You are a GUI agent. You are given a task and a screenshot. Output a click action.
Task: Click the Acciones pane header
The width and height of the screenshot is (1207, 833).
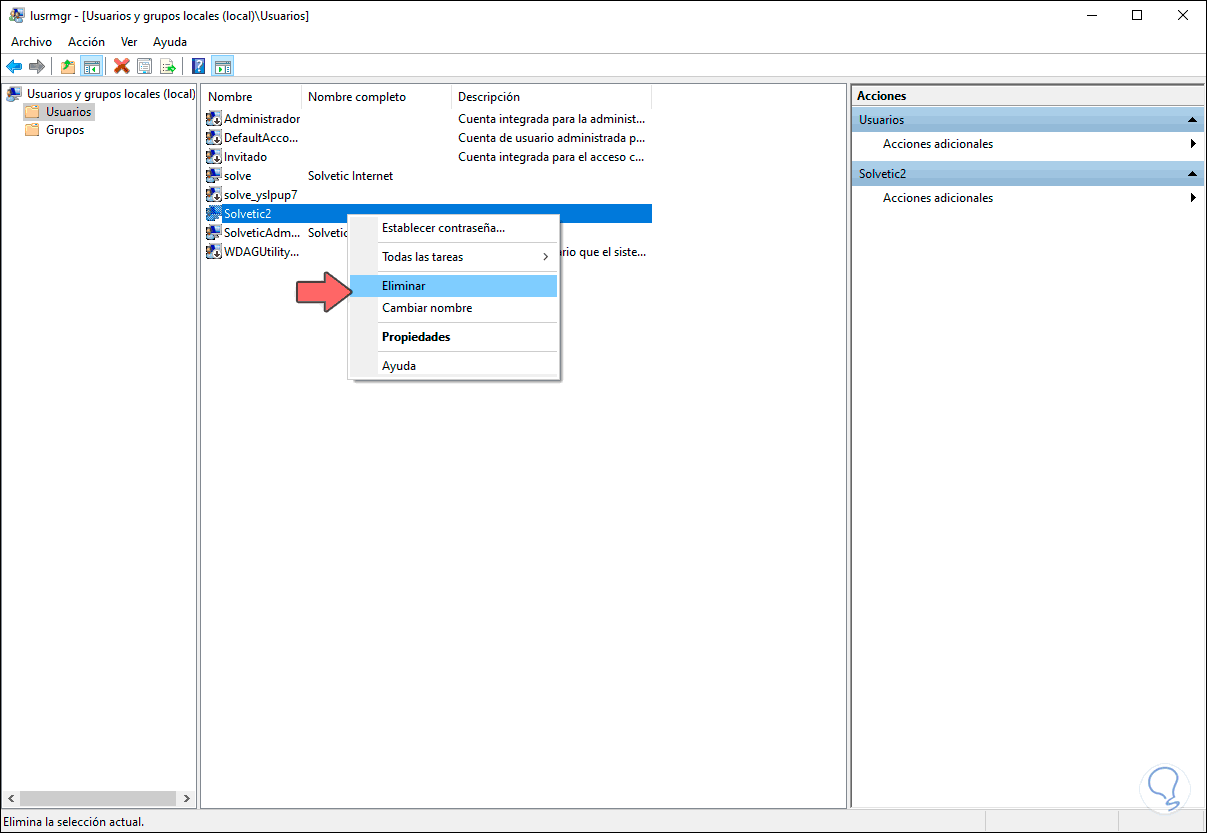tap(1028, 96)
